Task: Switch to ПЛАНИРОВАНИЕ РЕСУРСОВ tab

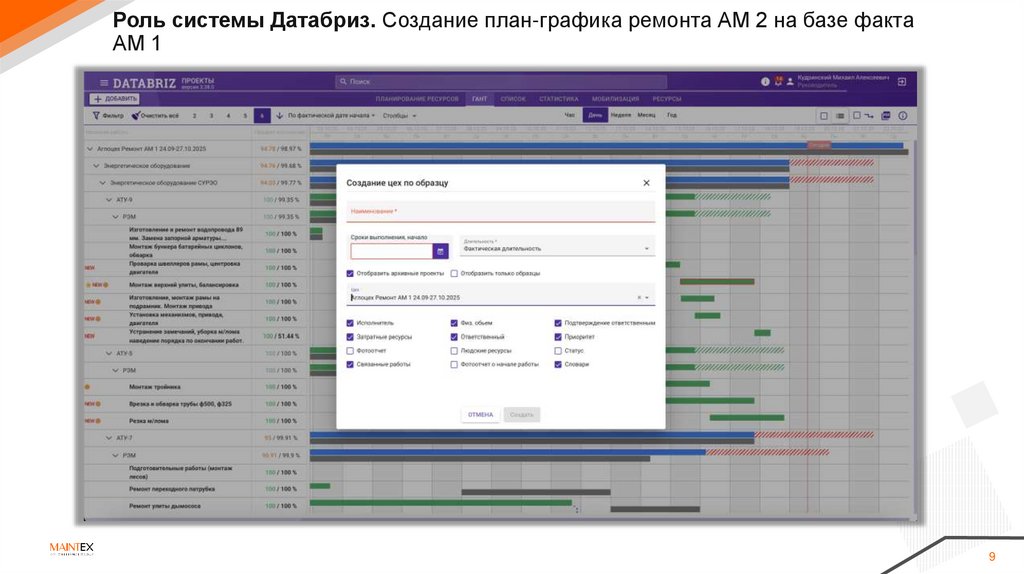Action: (417, 99)
